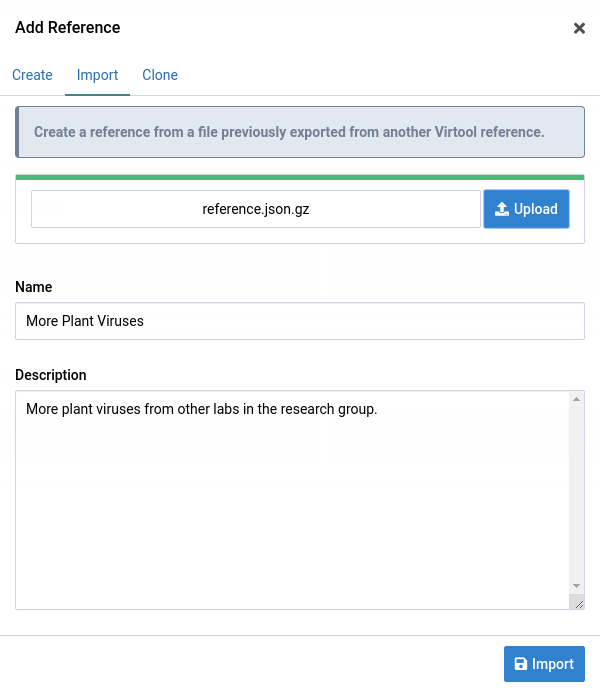Screen dimensions: 600x692
Task: Click the Description scrollbar up arrow
Action: (x=576, y=400)
